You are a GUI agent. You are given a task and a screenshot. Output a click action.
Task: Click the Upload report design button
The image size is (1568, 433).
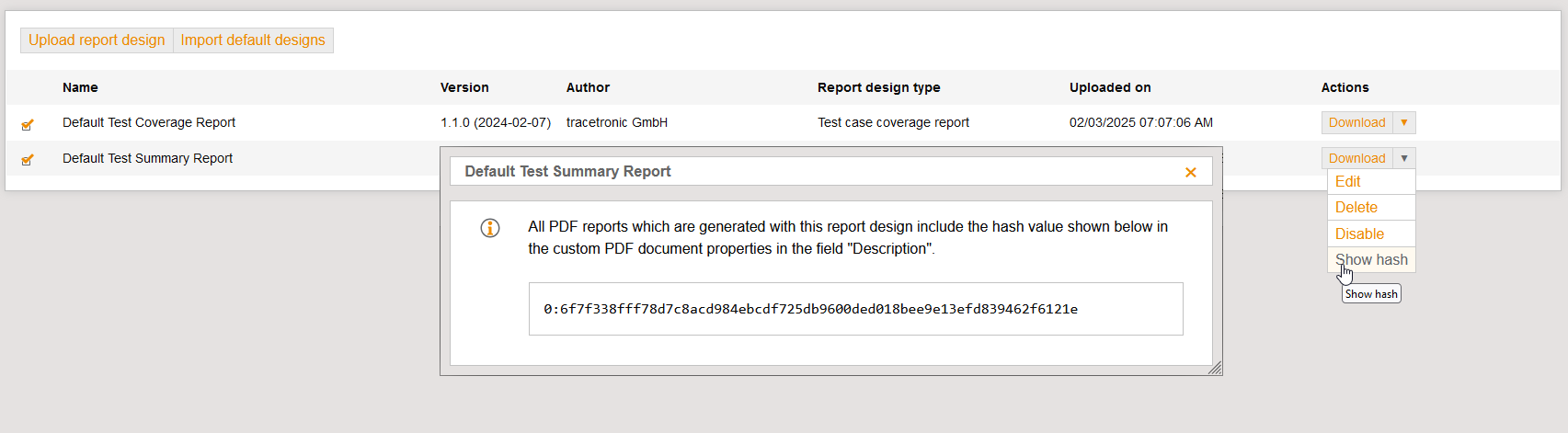(x=97, y=40)
